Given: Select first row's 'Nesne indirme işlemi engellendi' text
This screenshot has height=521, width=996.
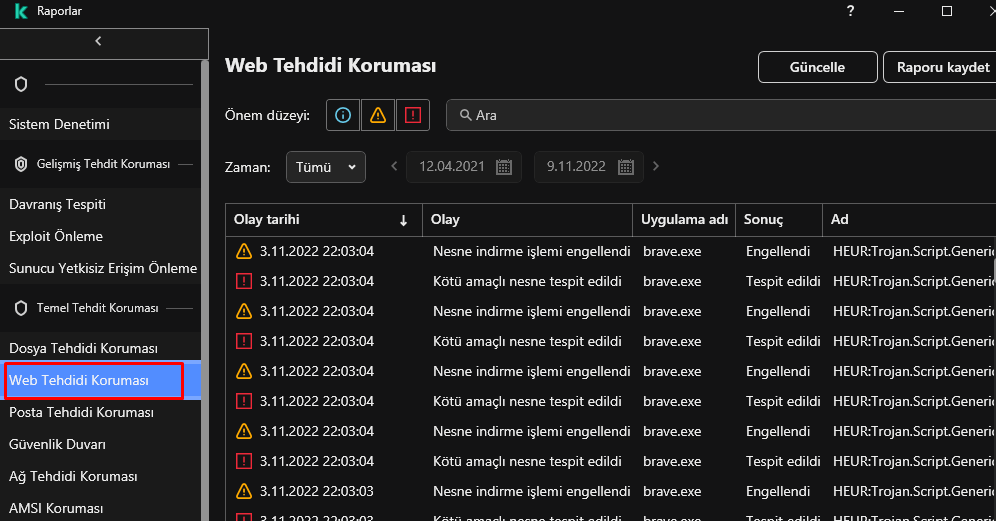Looking at the screenshot, I should point(532,252).
